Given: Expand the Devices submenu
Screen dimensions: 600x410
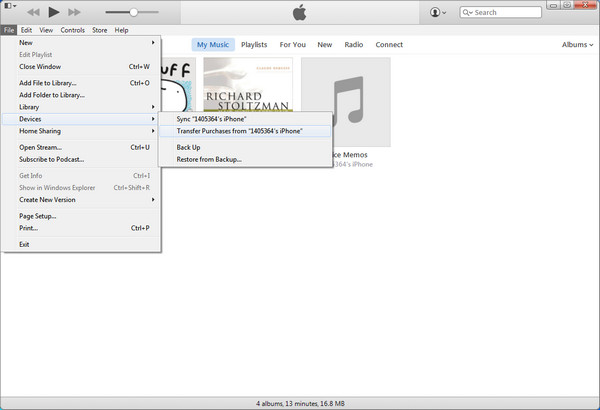Looking at the screenshot, I should tap(81, 119).
